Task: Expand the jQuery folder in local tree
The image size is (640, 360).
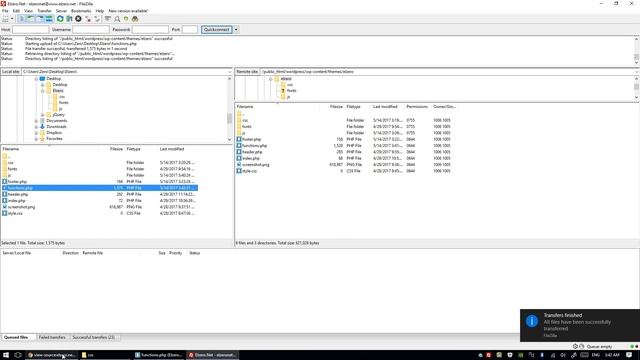Action: pyautogui.click(x=42, y=115)
